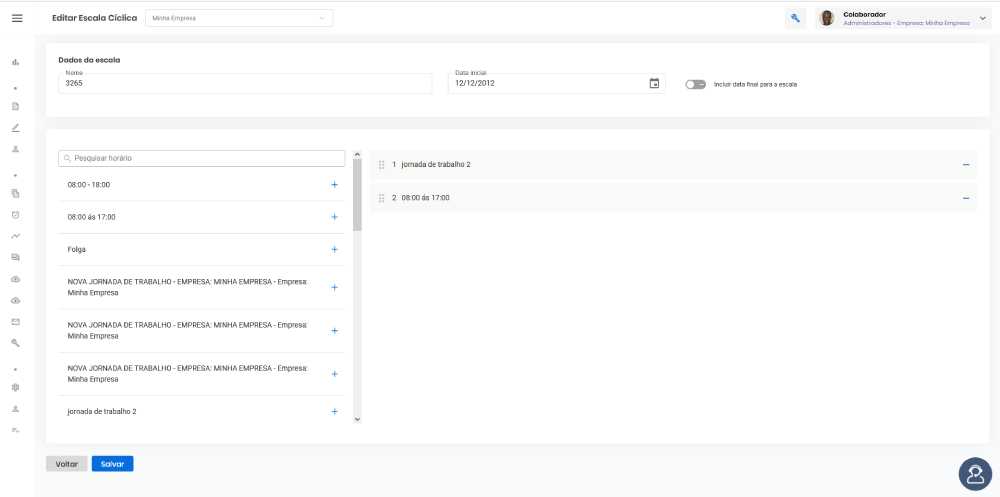Grab the drag handle of row 1
Image resolution: width=1000 pixels, height=497 pixels.
(x=381, y=165)
